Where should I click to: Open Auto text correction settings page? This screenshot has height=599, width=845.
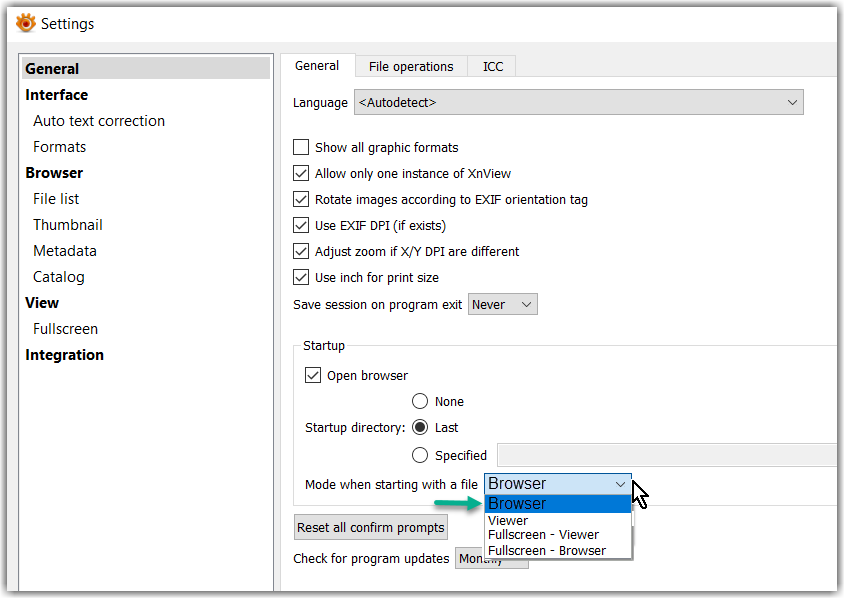coord(99,121)
